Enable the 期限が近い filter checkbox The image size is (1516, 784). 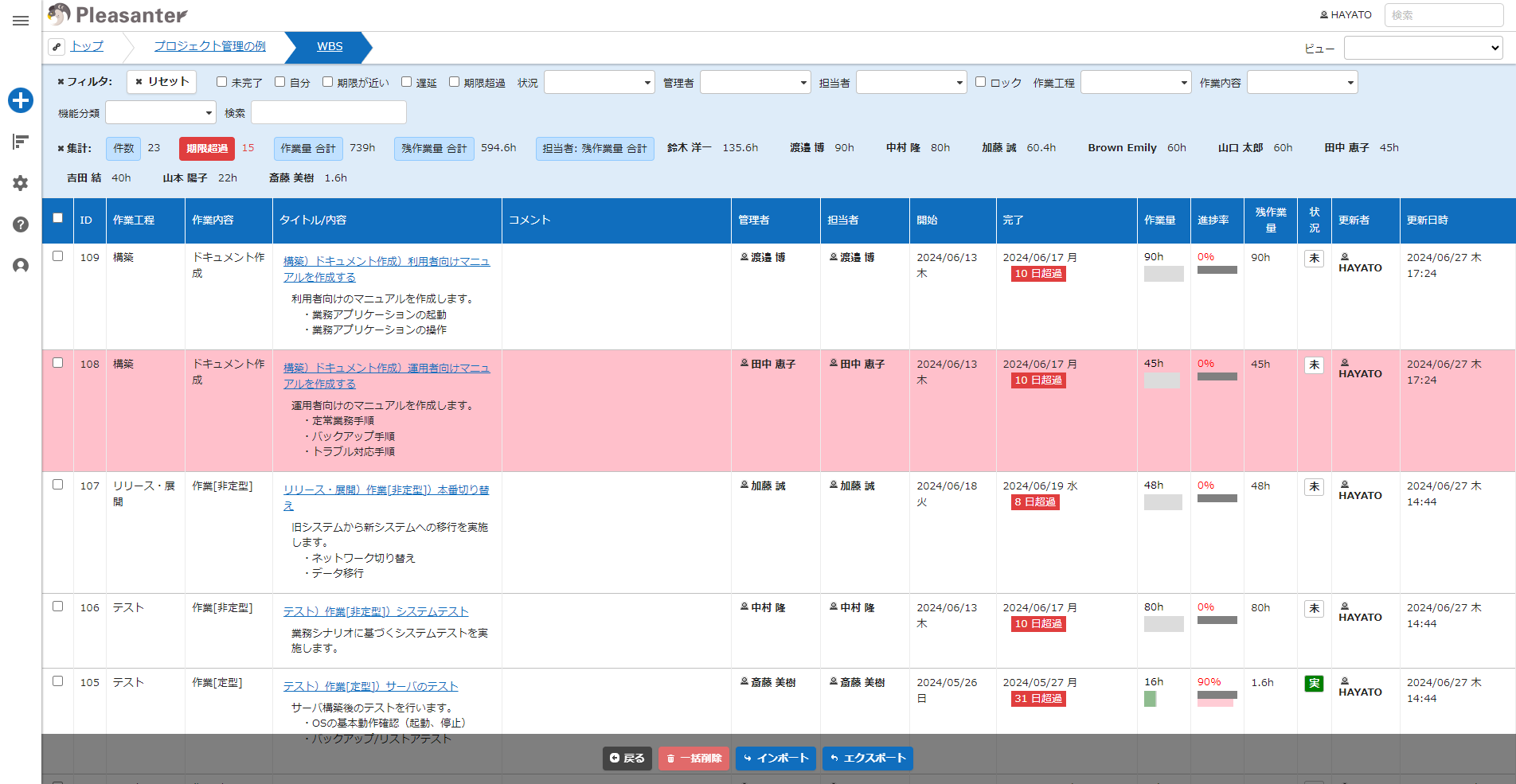(x=327, y=82)
